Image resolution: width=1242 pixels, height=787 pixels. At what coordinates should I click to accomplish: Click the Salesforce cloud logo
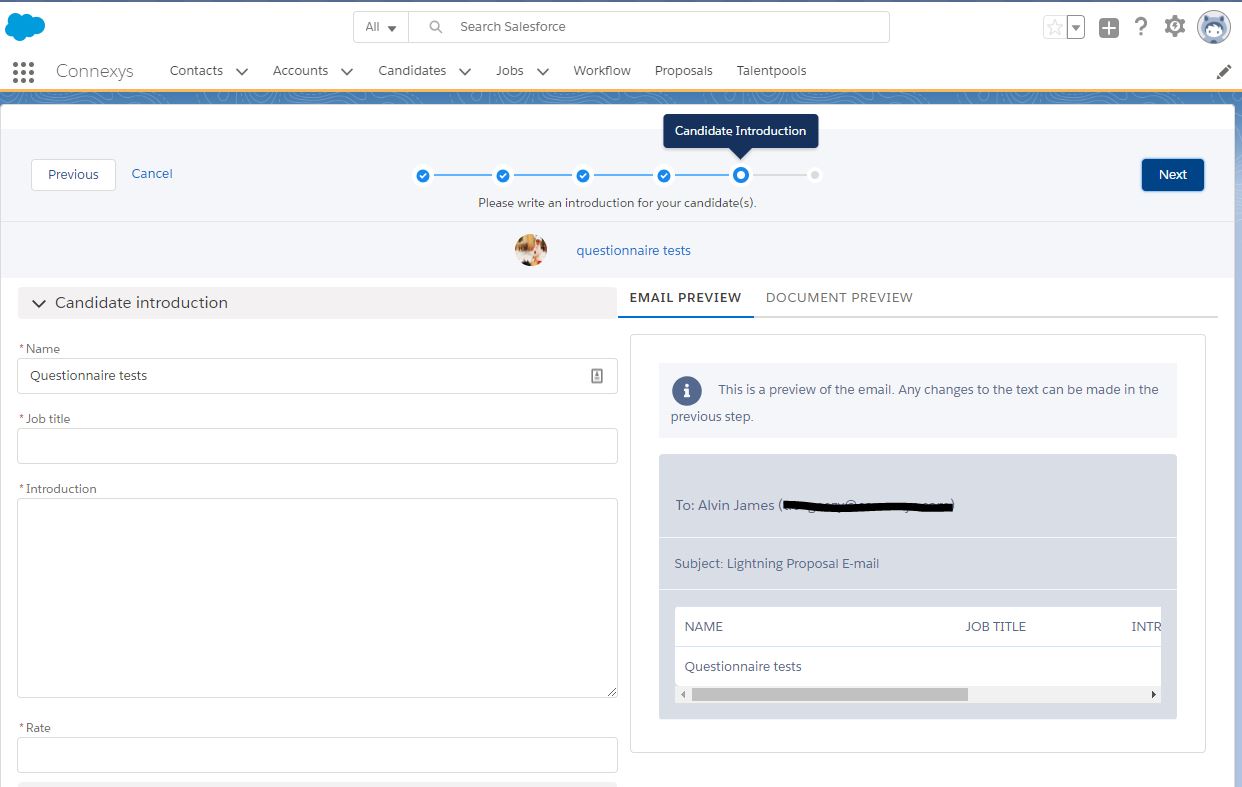point(25,27)
